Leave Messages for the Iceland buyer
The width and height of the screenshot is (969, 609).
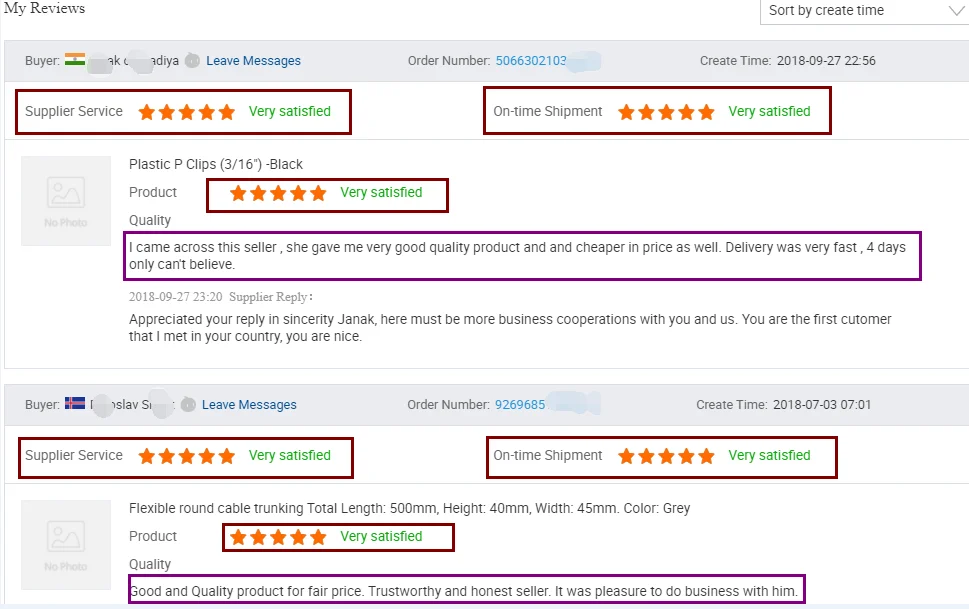pyautogui.click(x=249, y=405)
